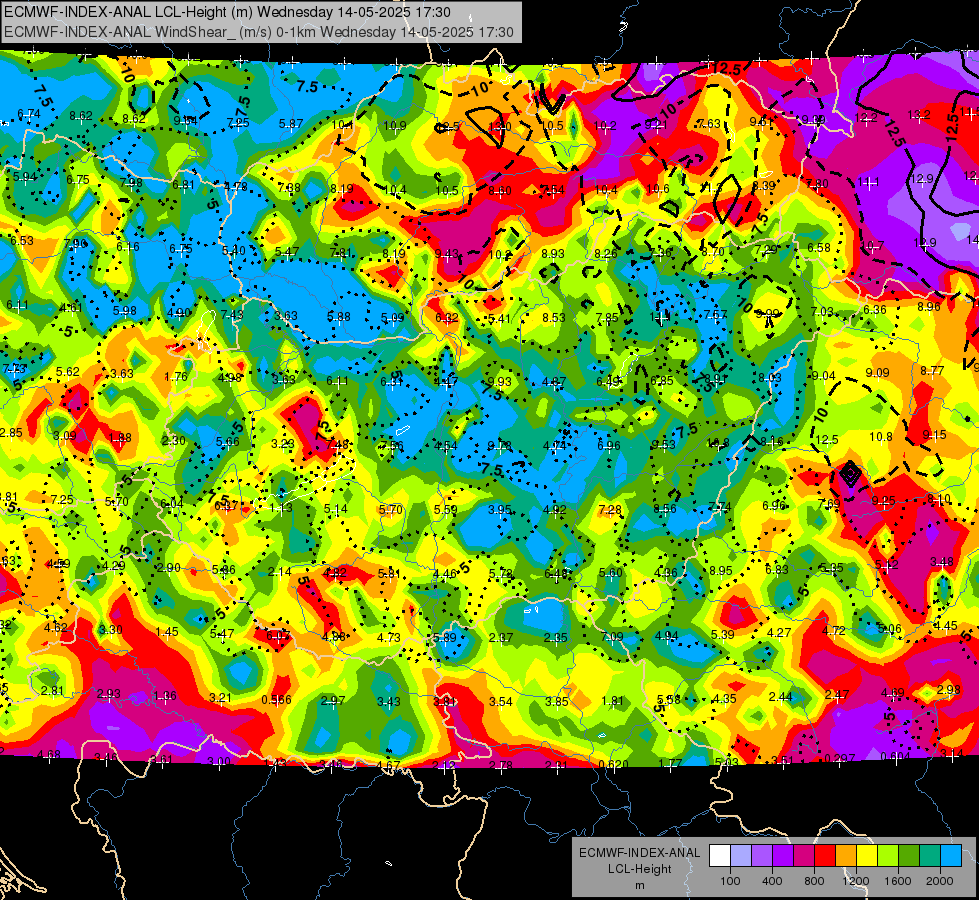Click the wind shear value '8.77'

[x=932, y=370]
